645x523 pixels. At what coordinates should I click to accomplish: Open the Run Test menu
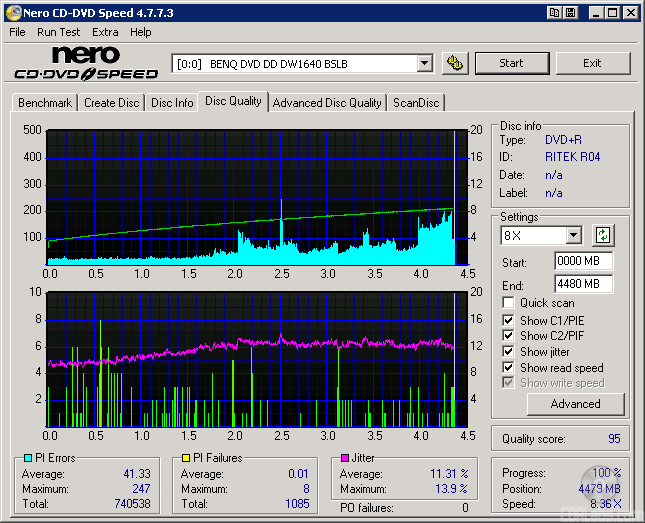pyautogui.click(x=59, y=32)
